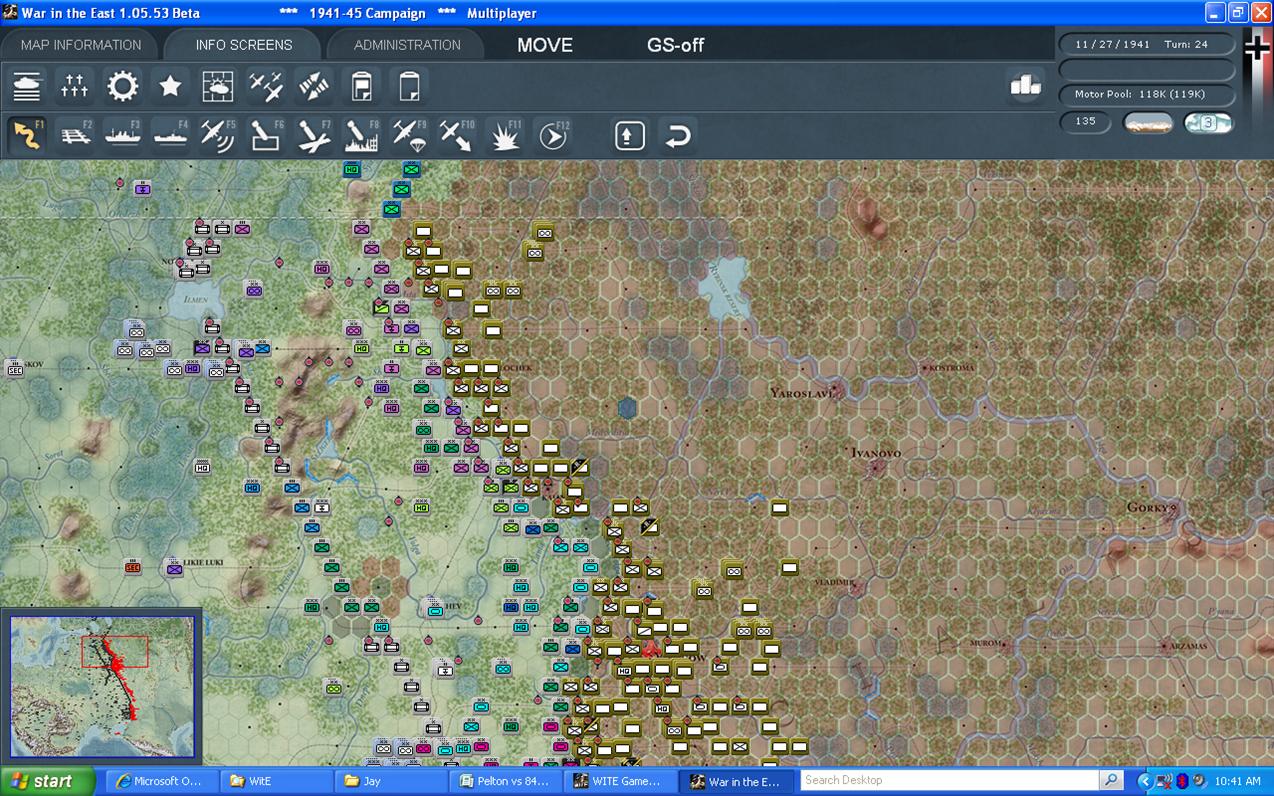
Task: Activate F8 bomb city mode
Action: pyautogui.click(x=361, y=135)
